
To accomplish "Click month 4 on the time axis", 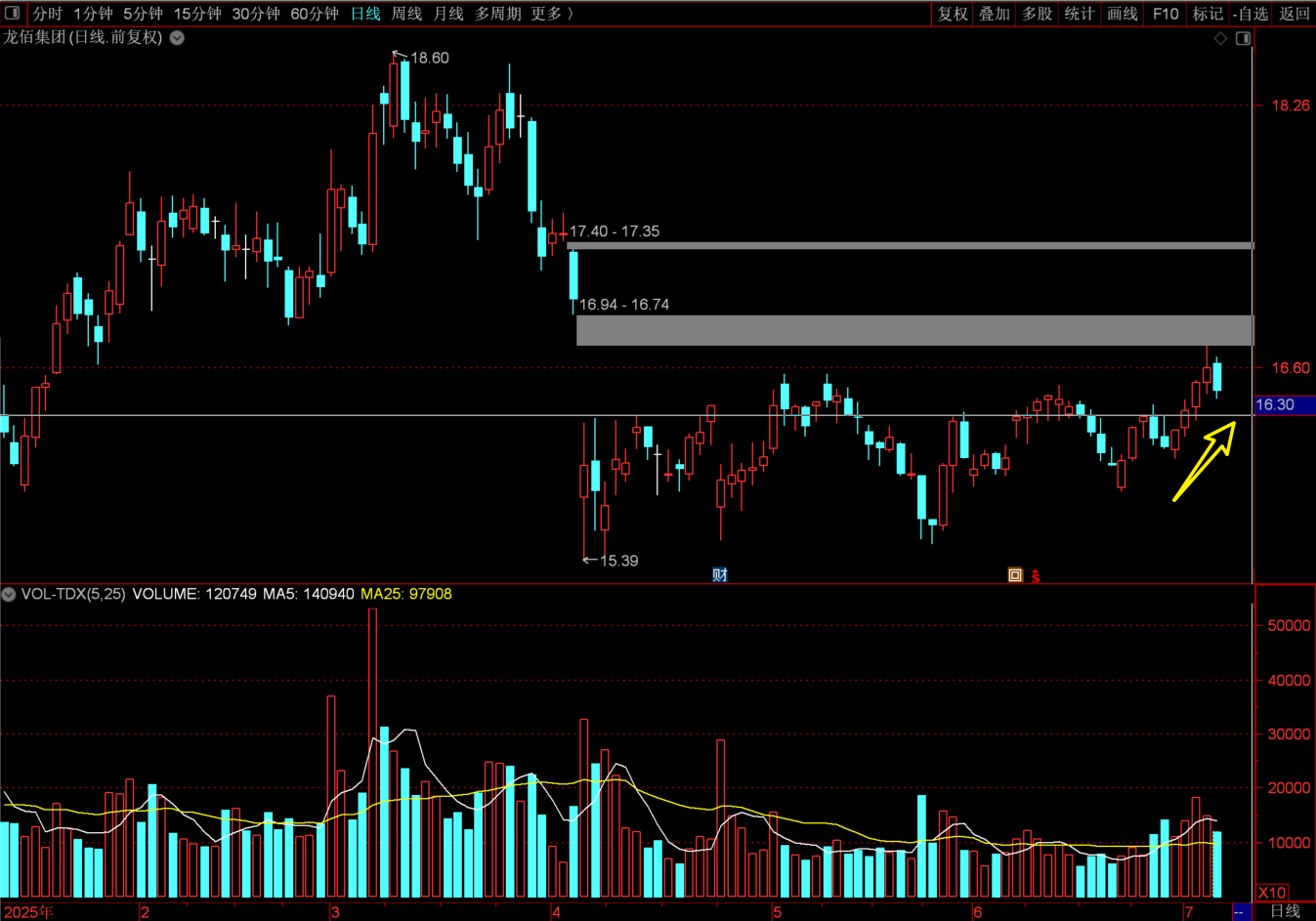I will (556, 912).
